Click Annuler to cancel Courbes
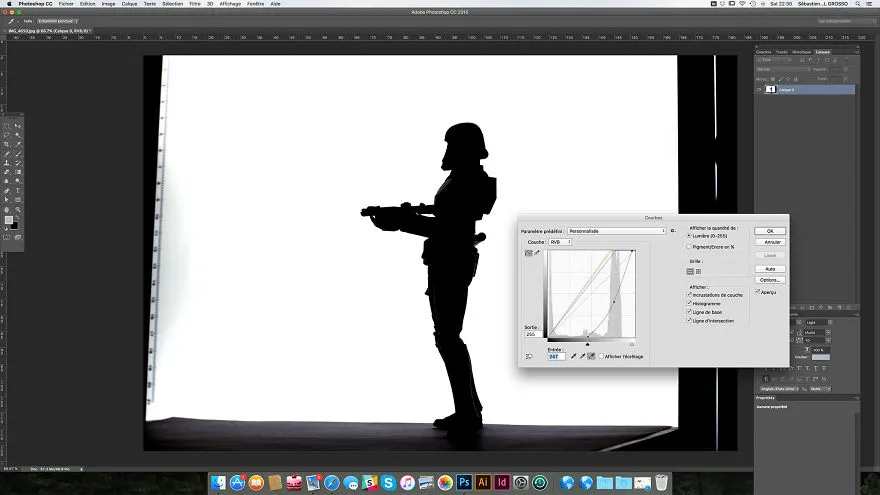 (769, 242)
